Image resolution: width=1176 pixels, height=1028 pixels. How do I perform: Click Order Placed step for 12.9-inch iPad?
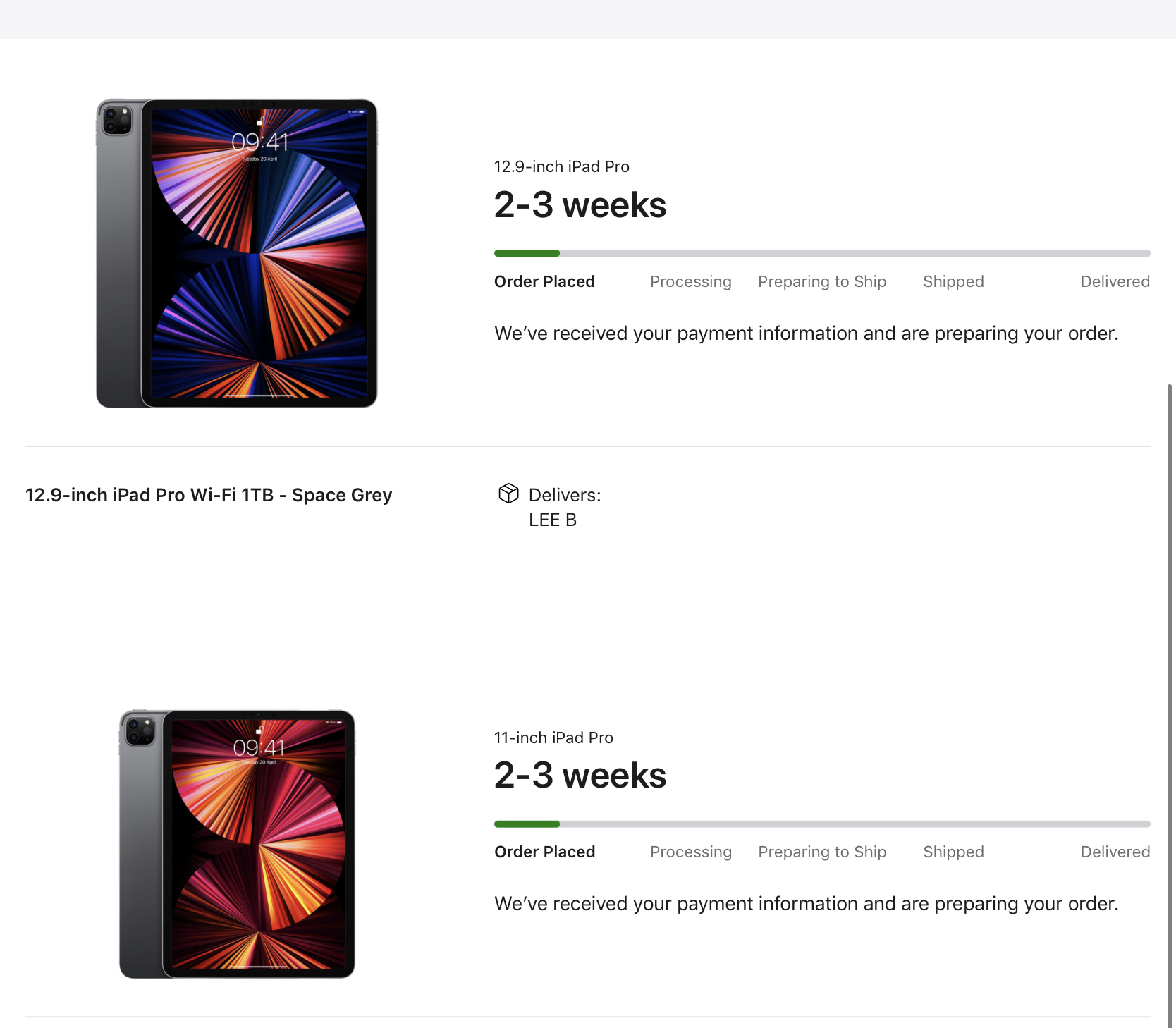click(x=544, y=281)
